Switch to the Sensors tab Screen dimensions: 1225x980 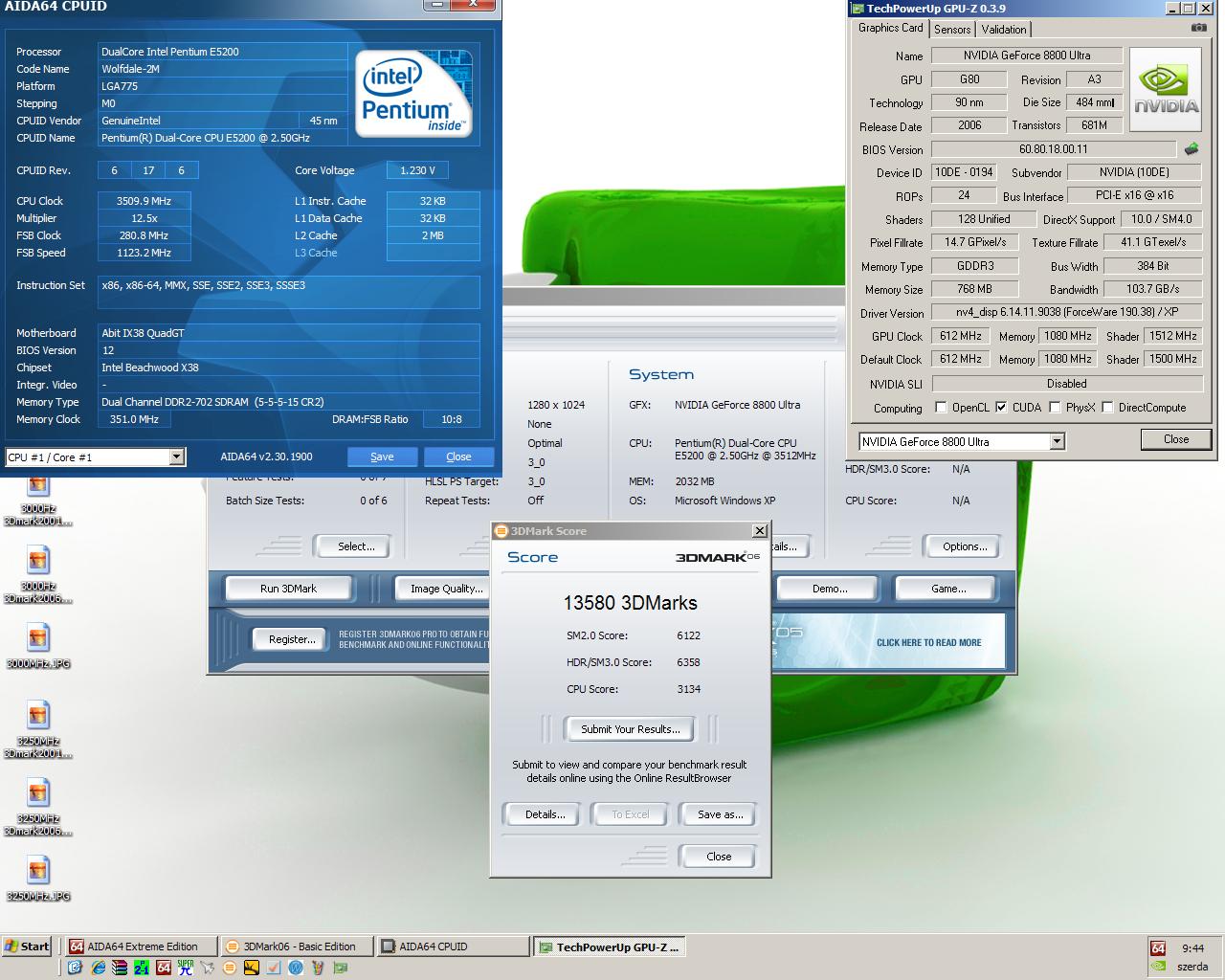pos(952,30)
